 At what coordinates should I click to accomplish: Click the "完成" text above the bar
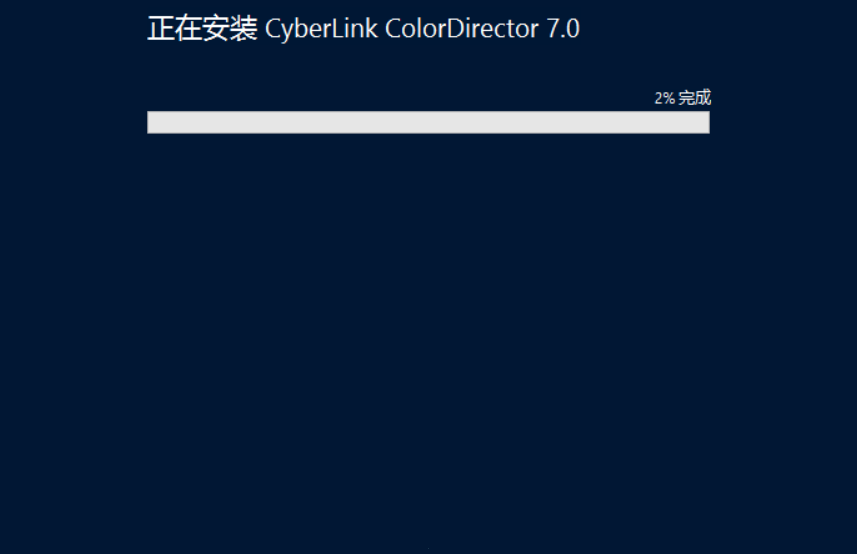click(x=695, y=98)
